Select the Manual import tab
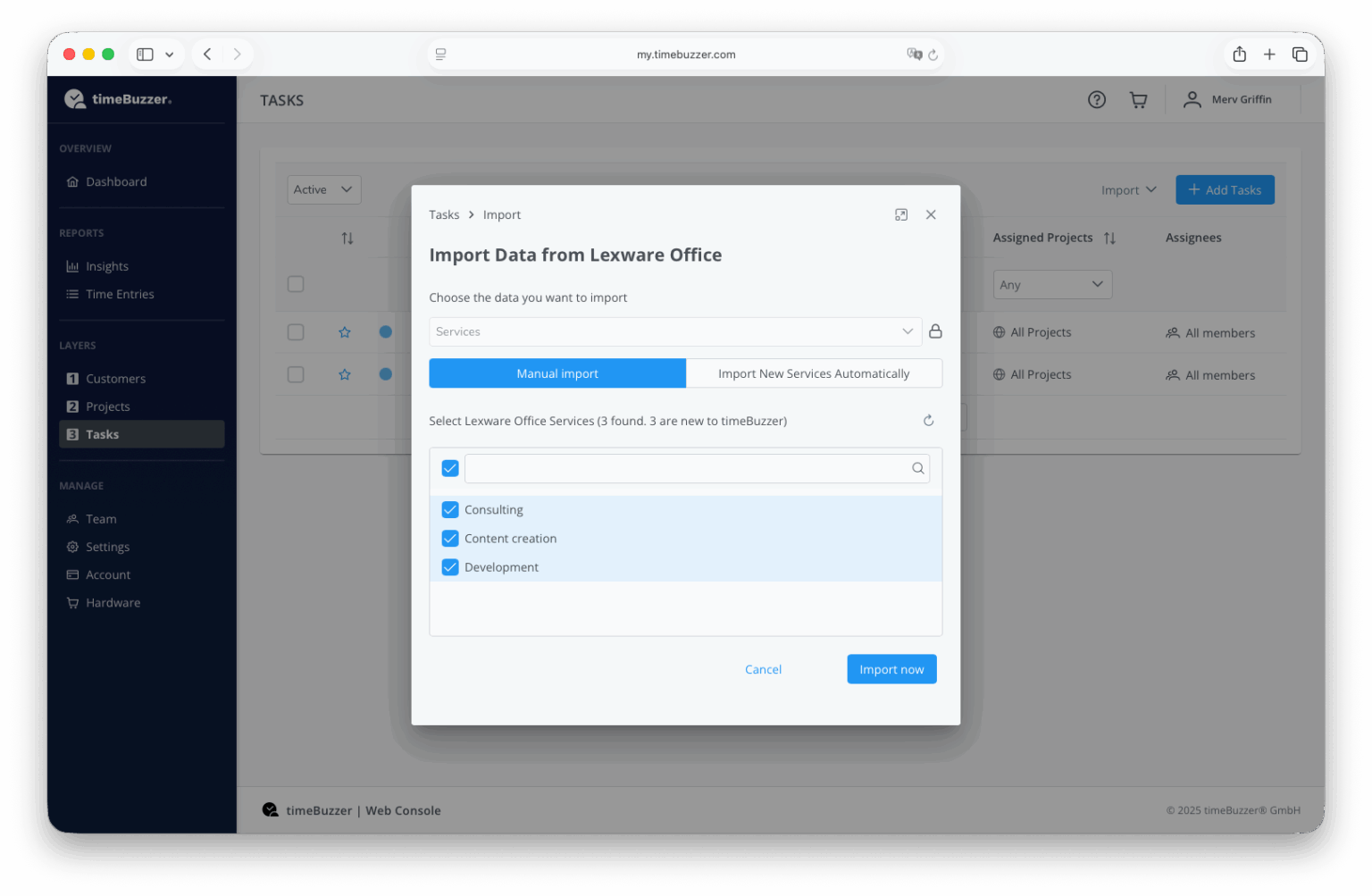This screenshot has width=1372, height=896. [557, 373]
